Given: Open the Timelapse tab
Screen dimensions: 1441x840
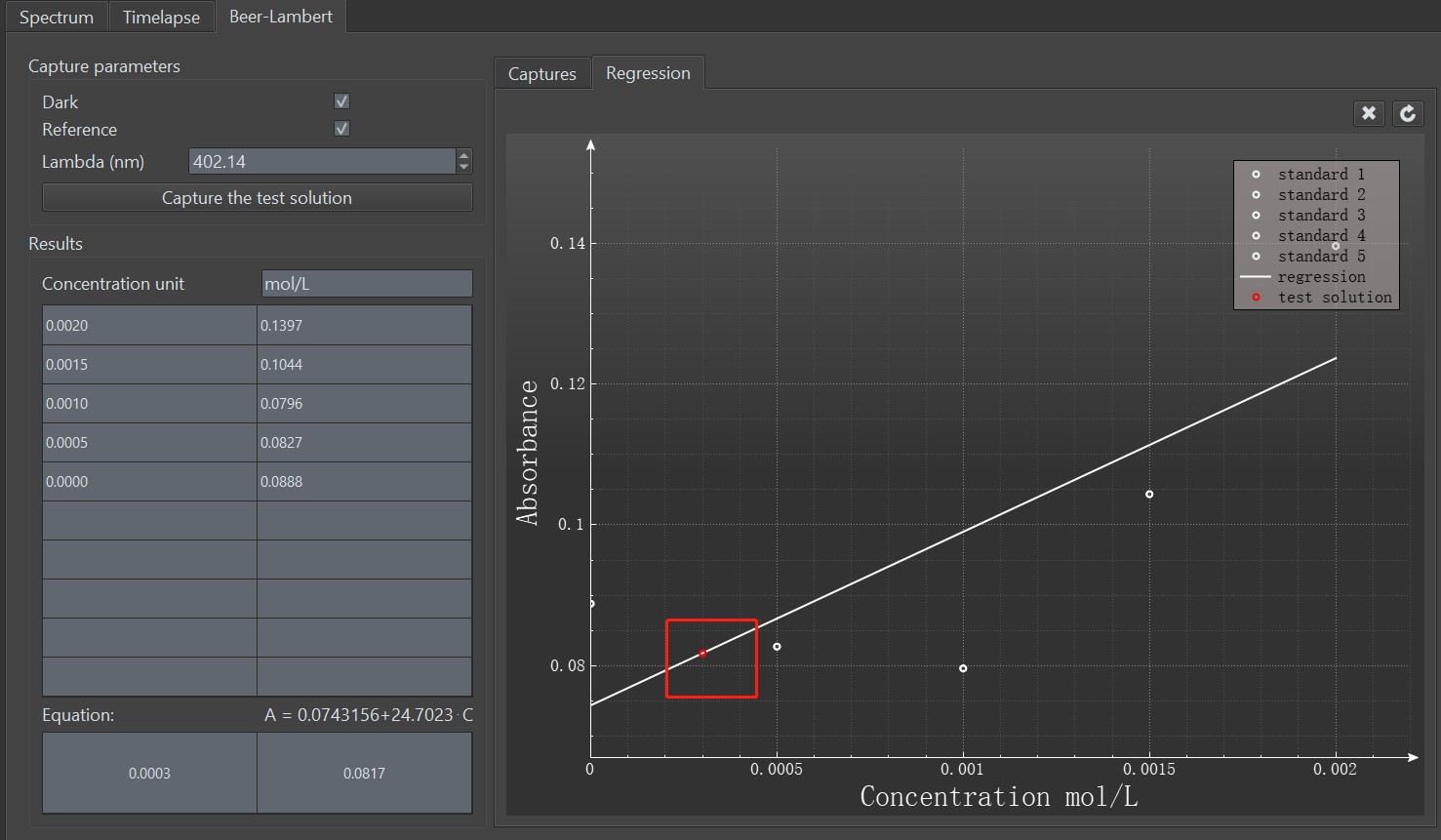Looking at the screenshot, I should pyautogui.click(x=161, y=18).
